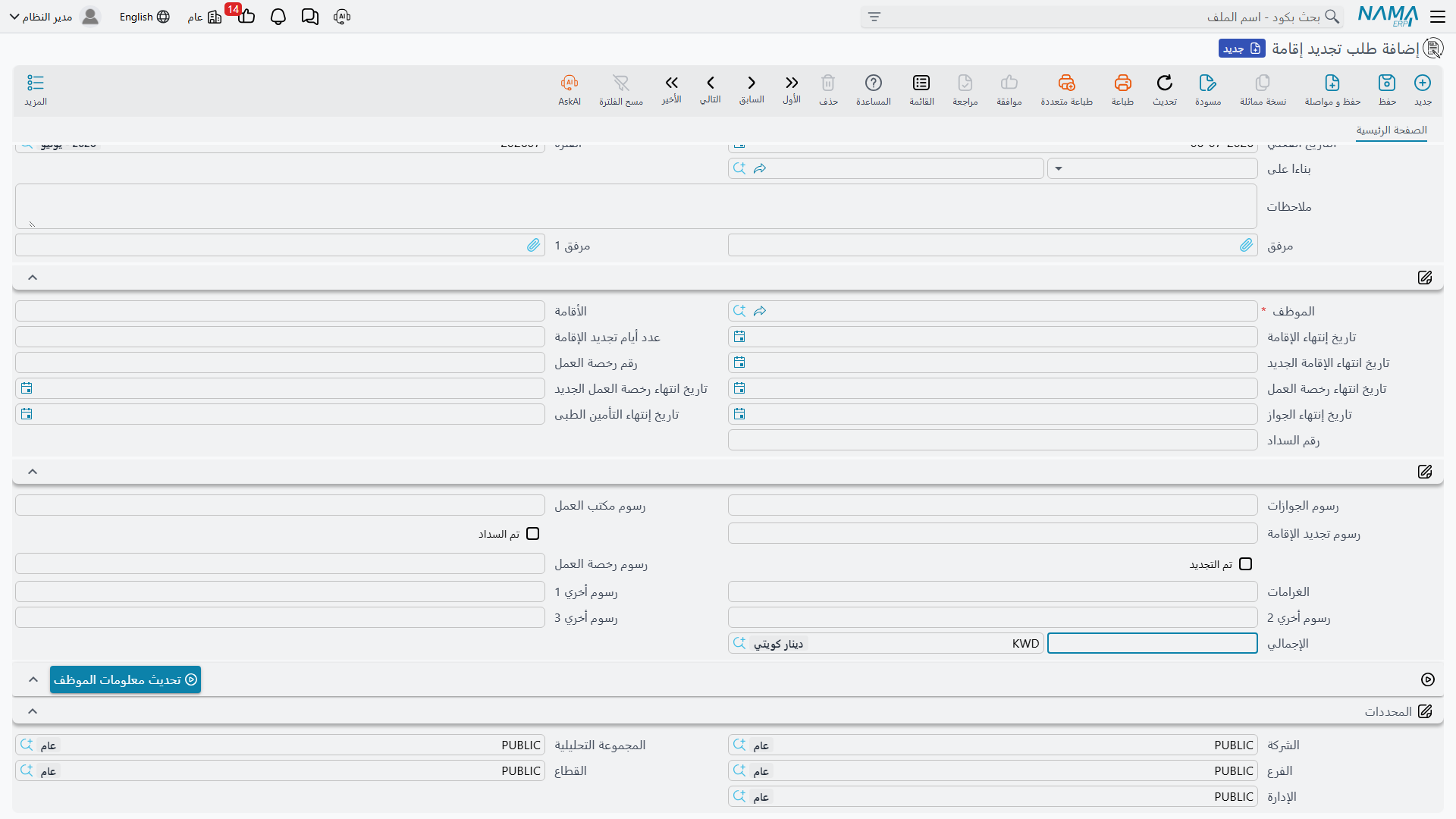Click the AskAI toolbar icon

[570, 83]
